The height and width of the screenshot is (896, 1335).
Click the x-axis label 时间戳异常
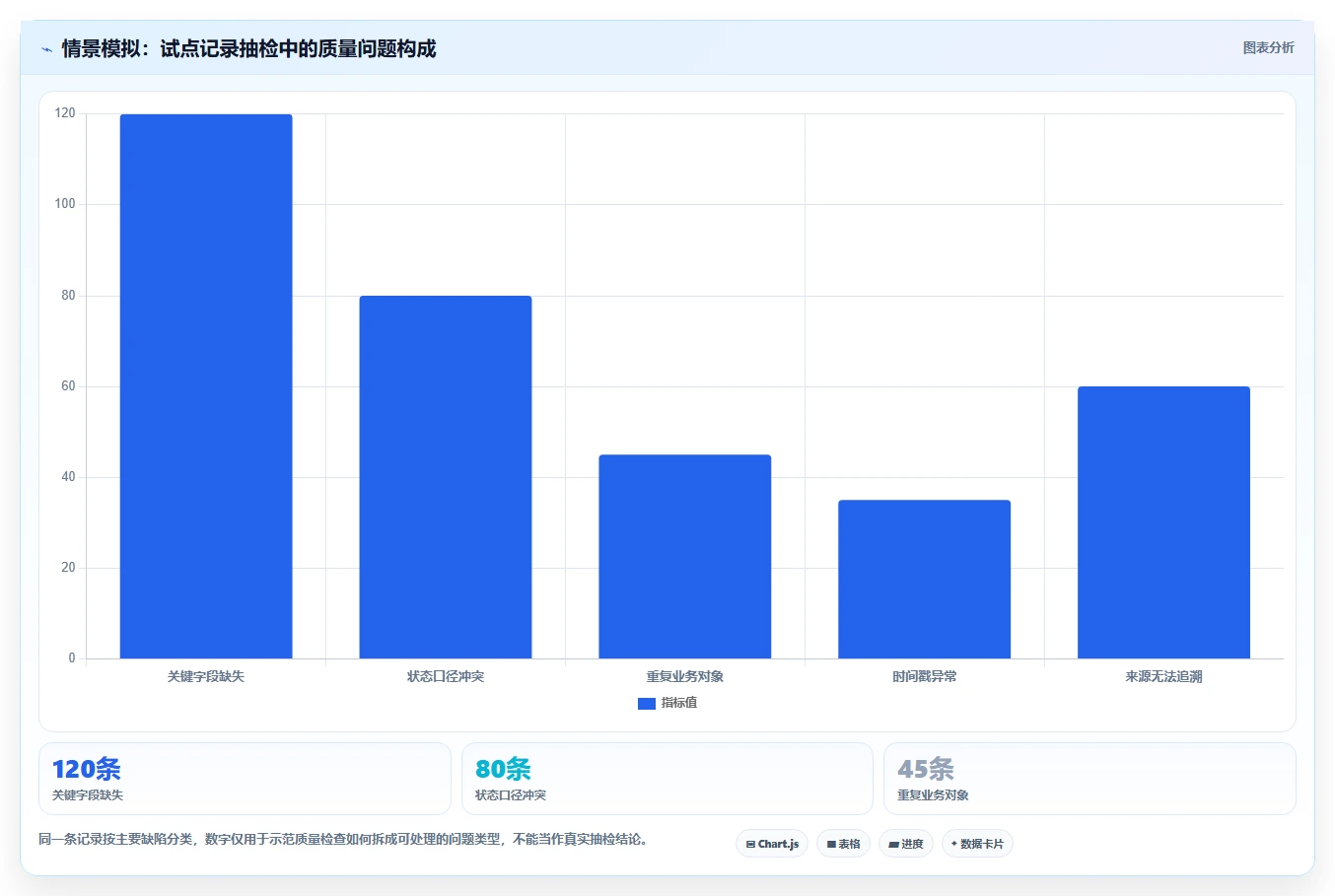[x=925, y=676]
